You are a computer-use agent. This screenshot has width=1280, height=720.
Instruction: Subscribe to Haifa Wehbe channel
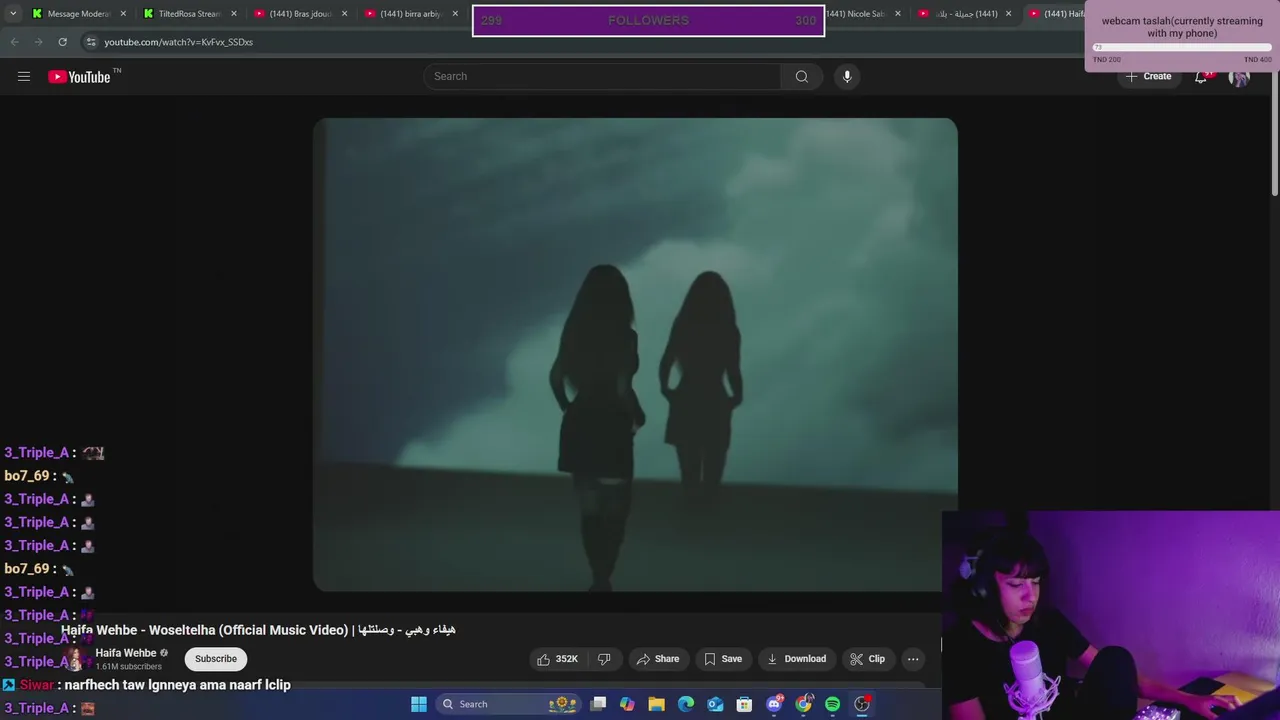click(x=216, y=659)
